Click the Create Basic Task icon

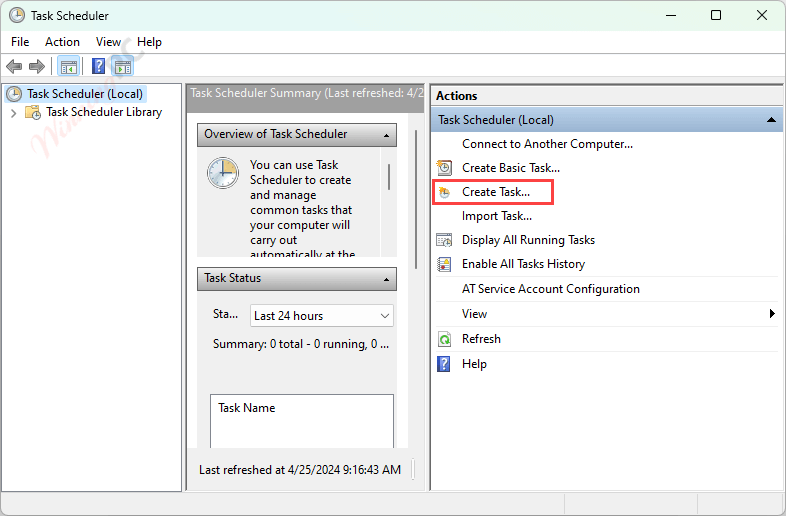444,167
